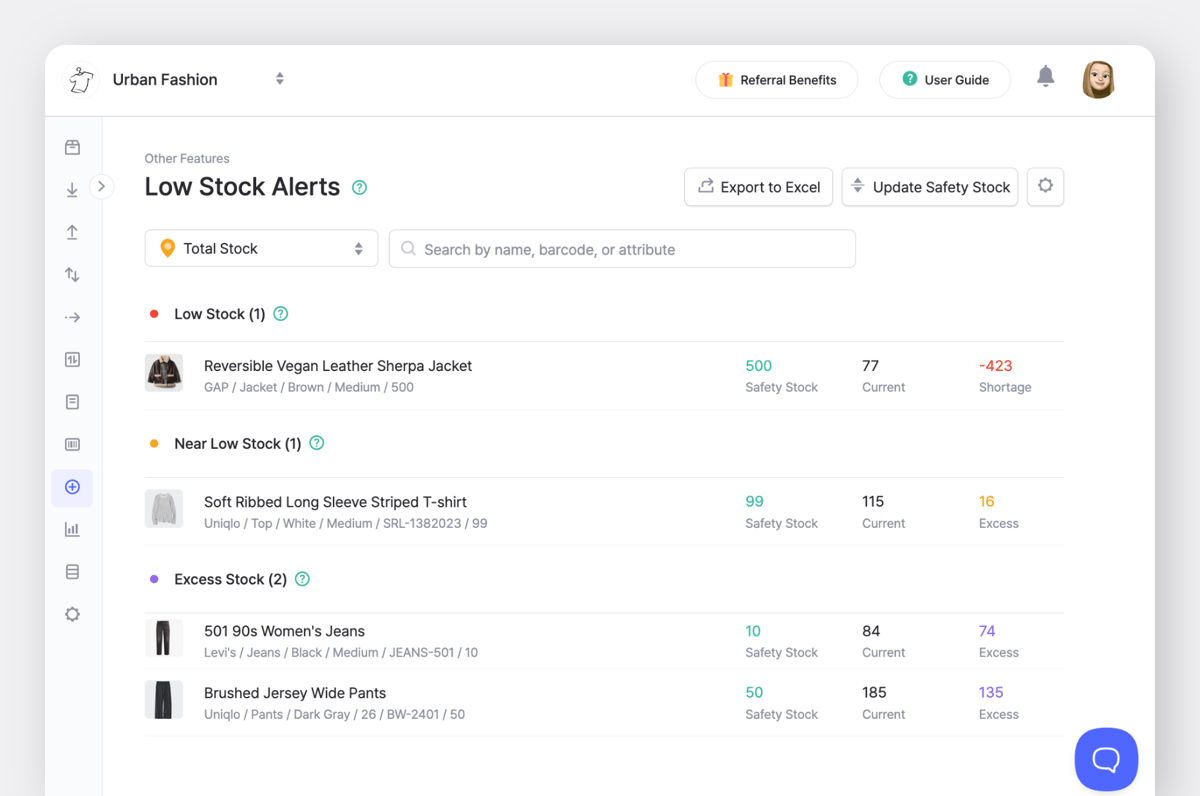Open the stock transfer arrows icon
Image resolution: width=1200 pixels, height=796 pixels.
72,274
